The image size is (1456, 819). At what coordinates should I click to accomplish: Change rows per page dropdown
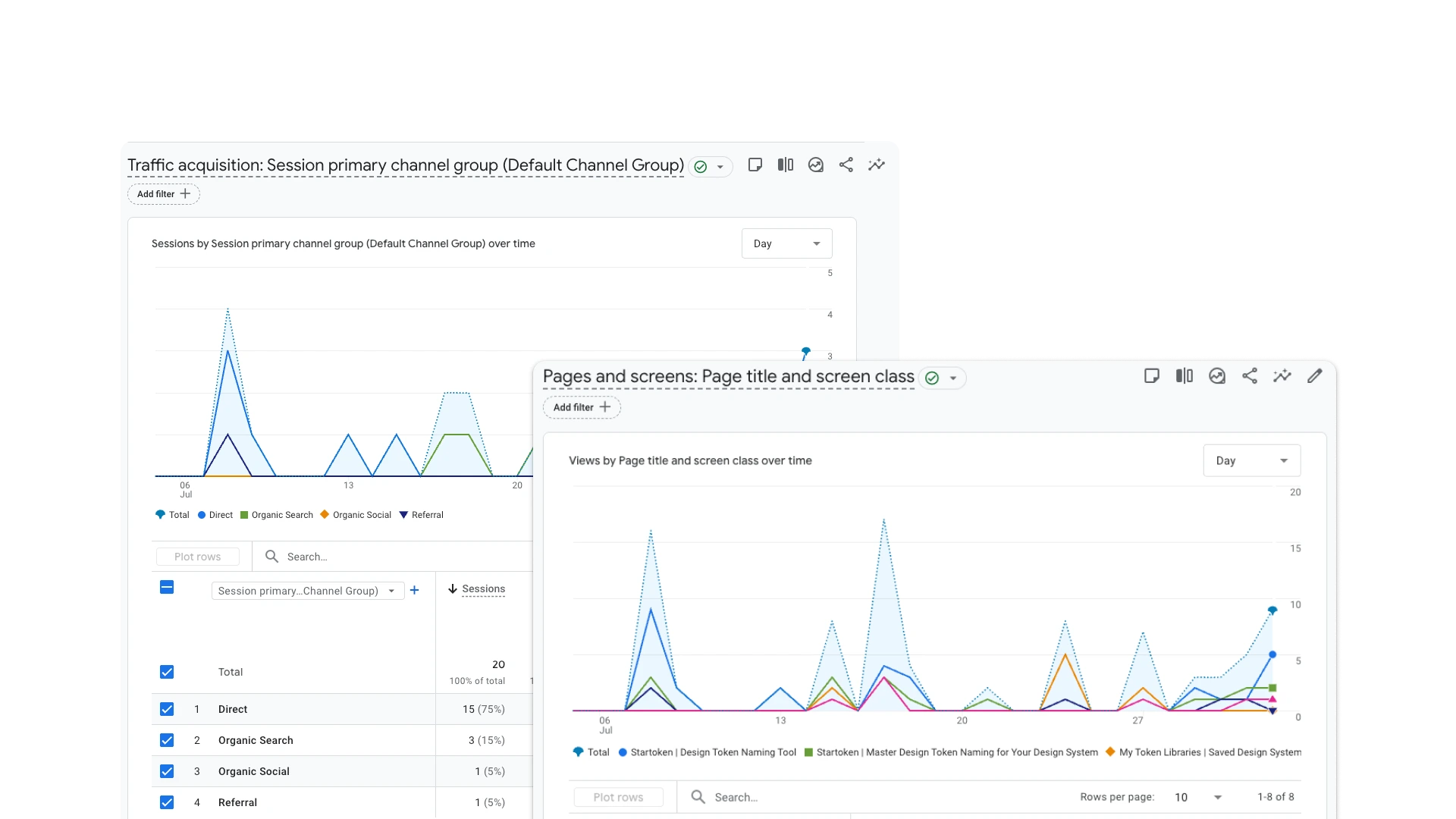tap(1198, 797)
